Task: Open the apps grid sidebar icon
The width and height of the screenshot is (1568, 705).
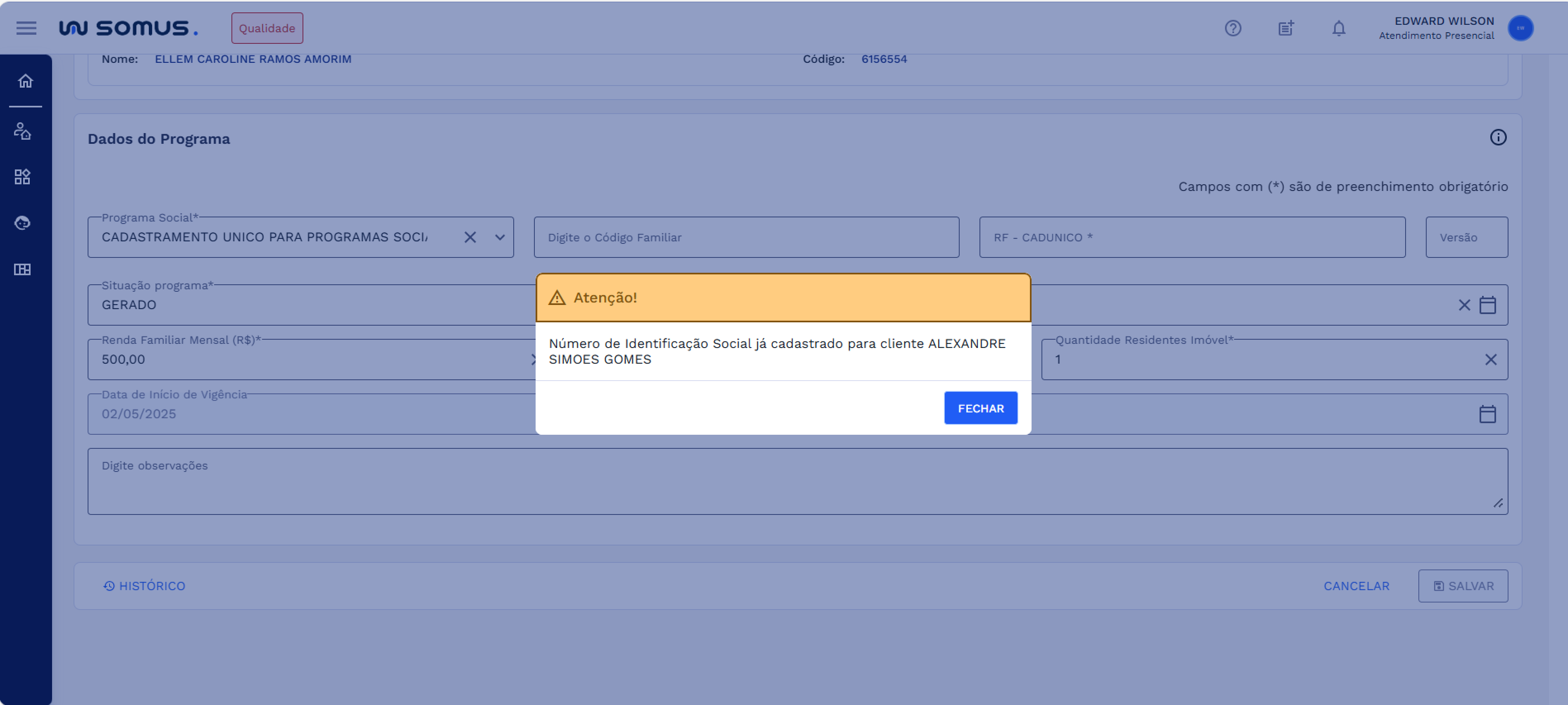Action: point(22,176)
